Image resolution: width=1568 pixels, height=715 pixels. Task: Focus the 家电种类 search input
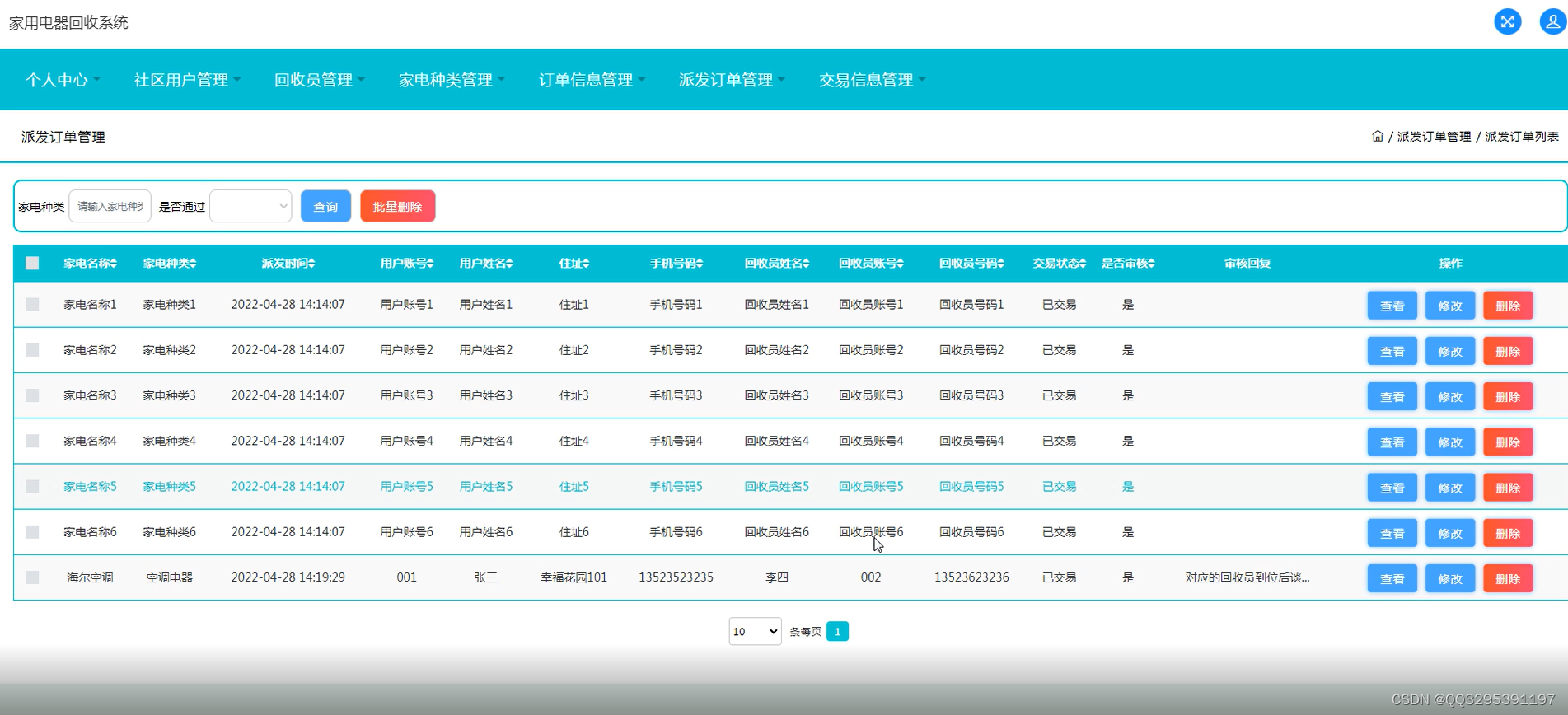[x=110, y=206]
